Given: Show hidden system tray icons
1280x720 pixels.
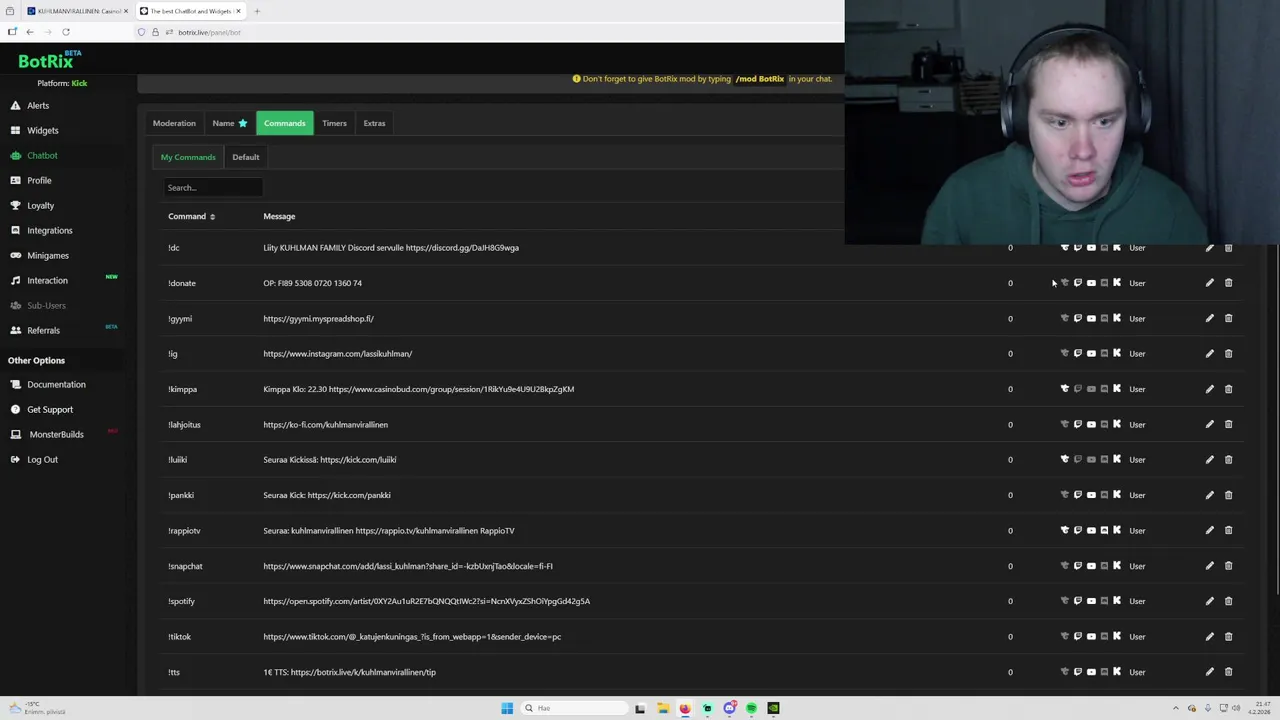Looking at the screenshot, I should pos(1175,708).
